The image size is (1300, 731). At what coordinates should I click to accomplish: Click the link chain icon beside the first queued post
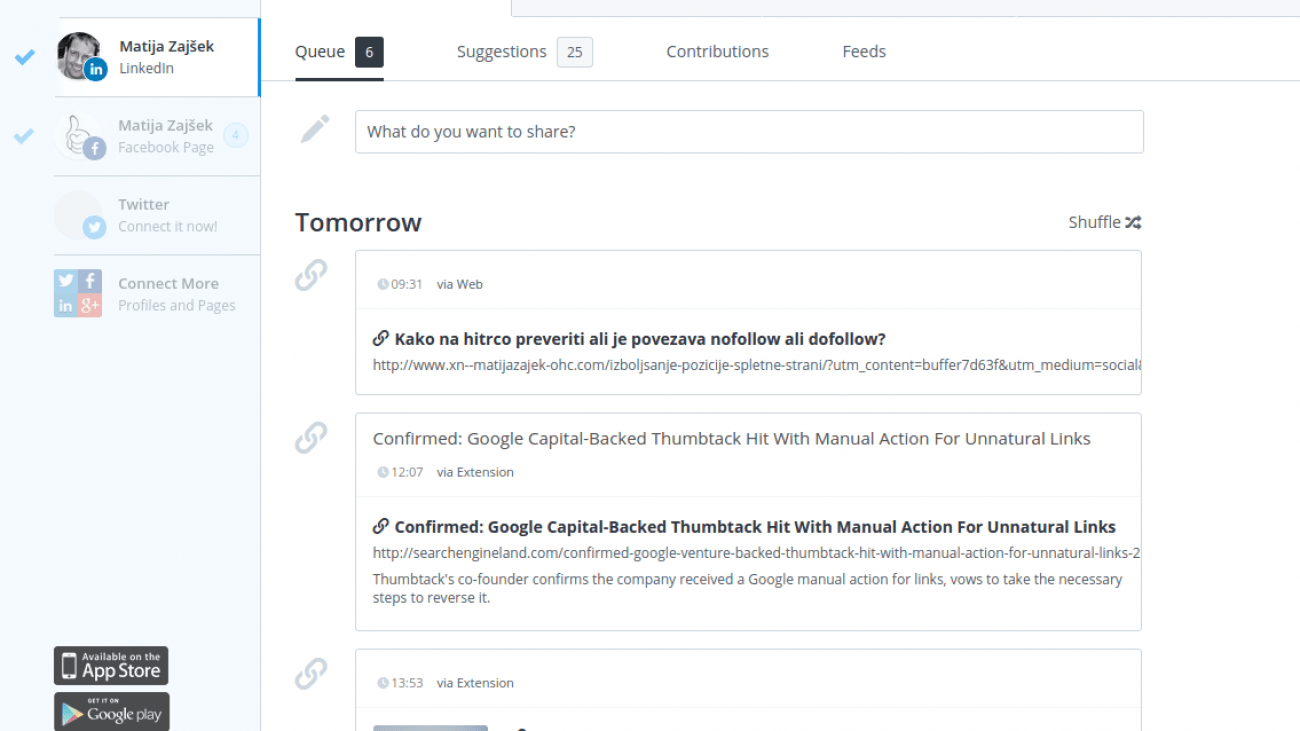coord(310,277)
